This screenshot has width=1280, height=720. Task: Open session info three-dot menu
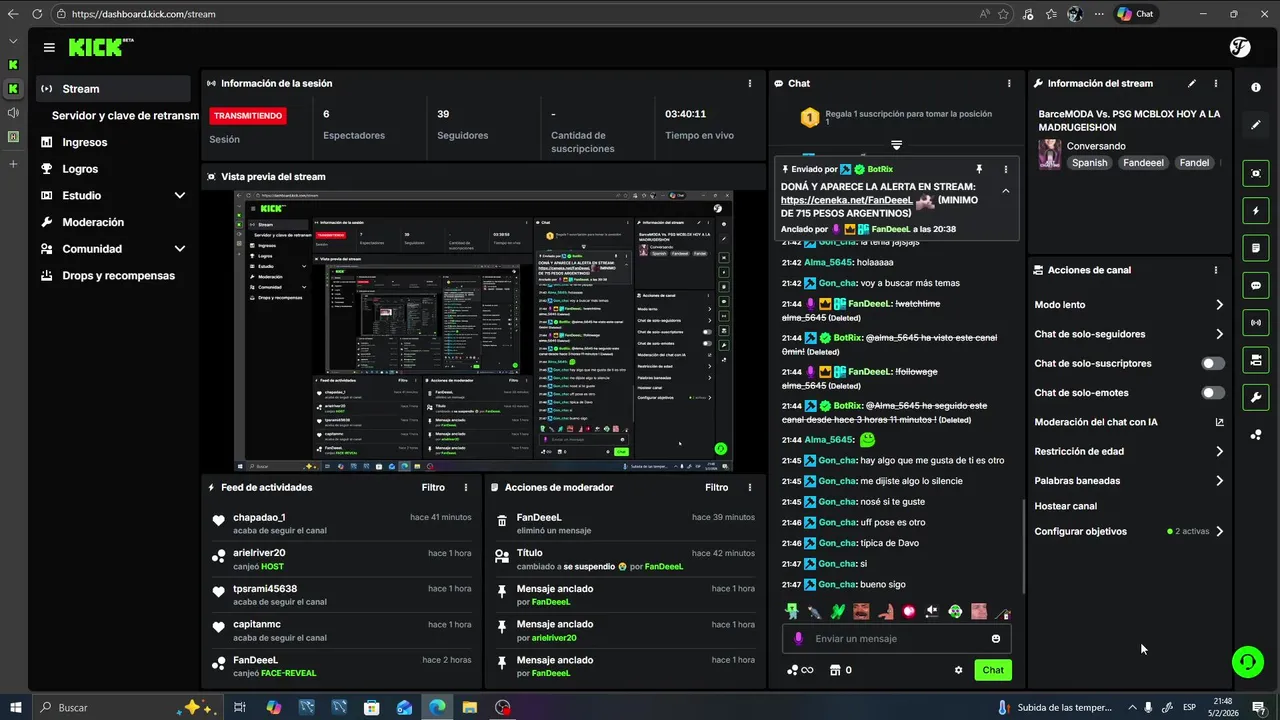(750, 83)
